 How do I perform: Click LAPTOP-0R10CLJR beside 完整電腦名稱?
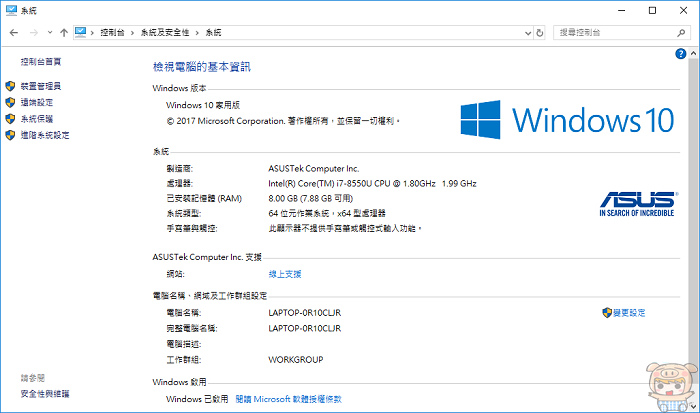(x=304, y=328)
